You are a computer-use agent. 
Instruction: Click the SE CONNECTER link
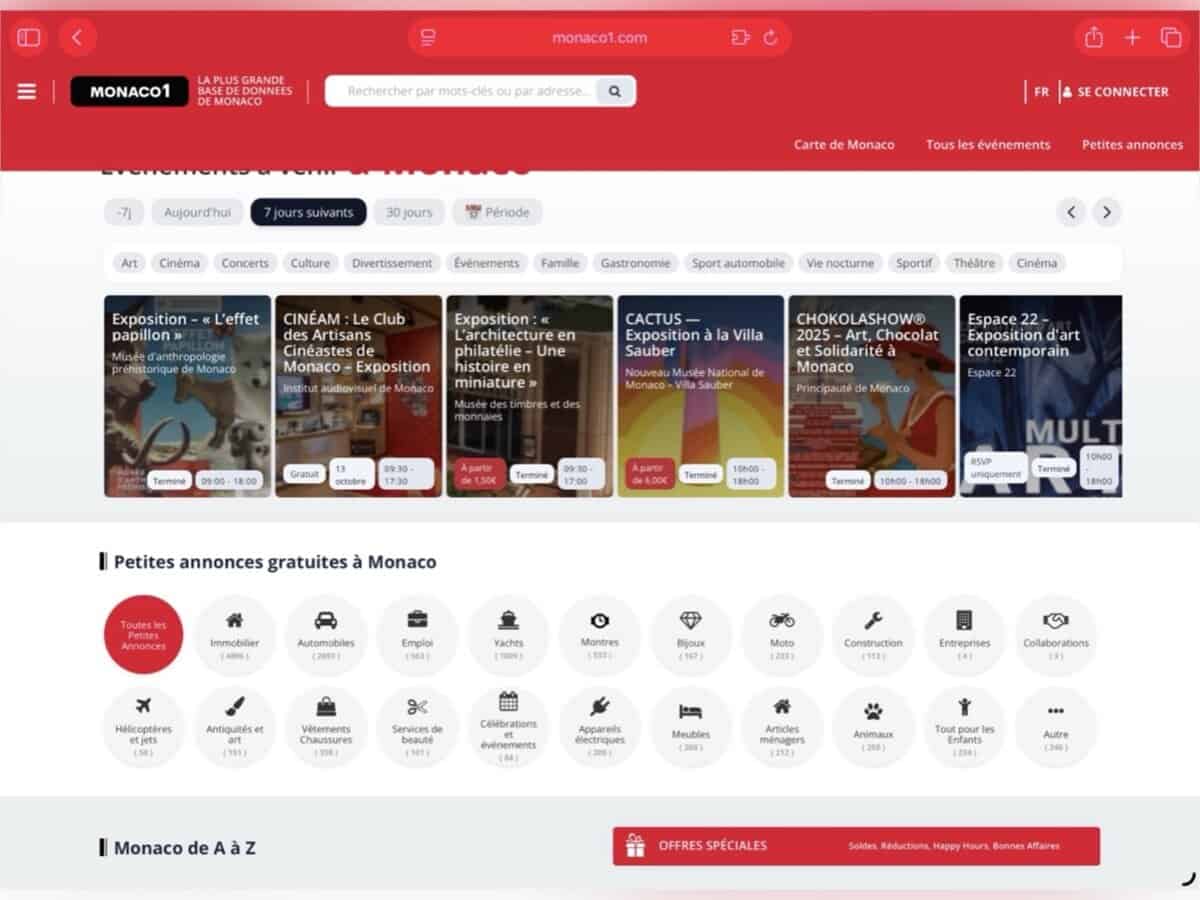pyautogui.click(x=1115, y=91)
